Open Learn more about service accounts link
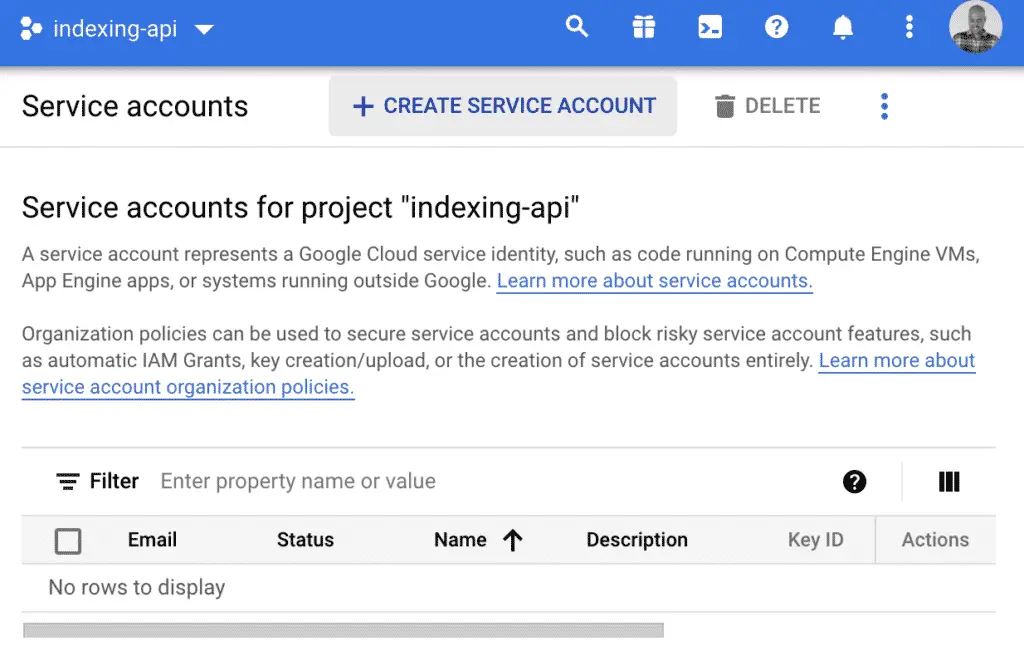Viewport: 1024px width, 656px height. point(654,281)
